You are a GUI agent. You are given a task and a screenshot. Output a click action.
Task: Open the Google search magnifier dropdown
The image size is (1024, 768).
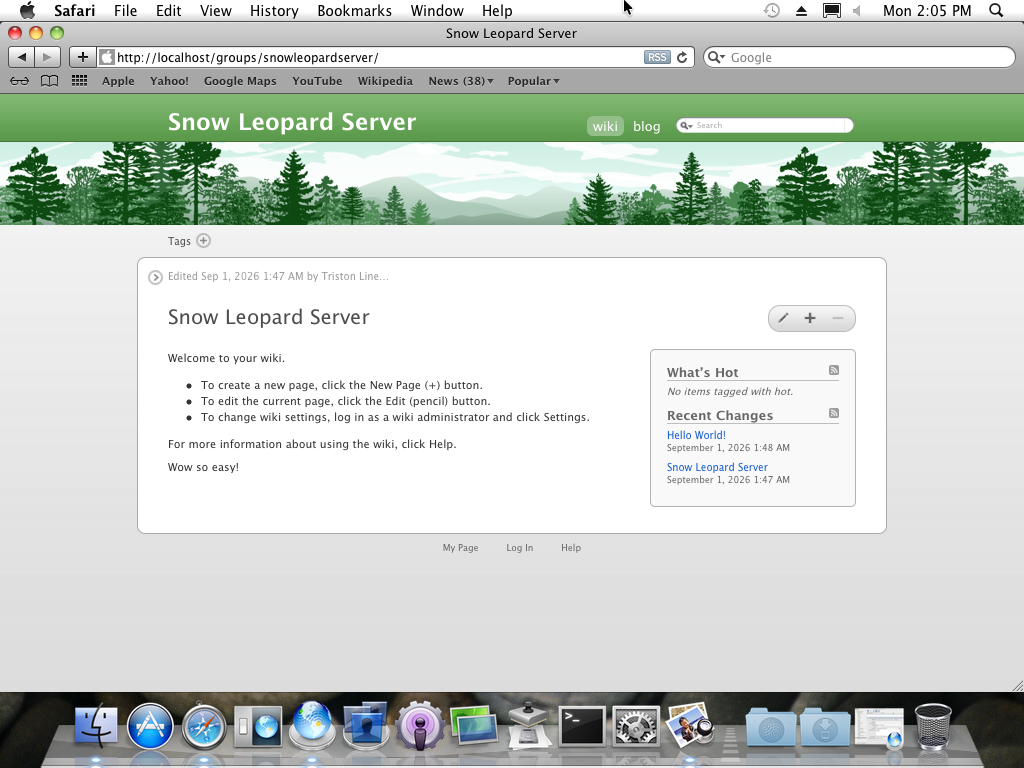pyautogui.click(x=716, y=57)
